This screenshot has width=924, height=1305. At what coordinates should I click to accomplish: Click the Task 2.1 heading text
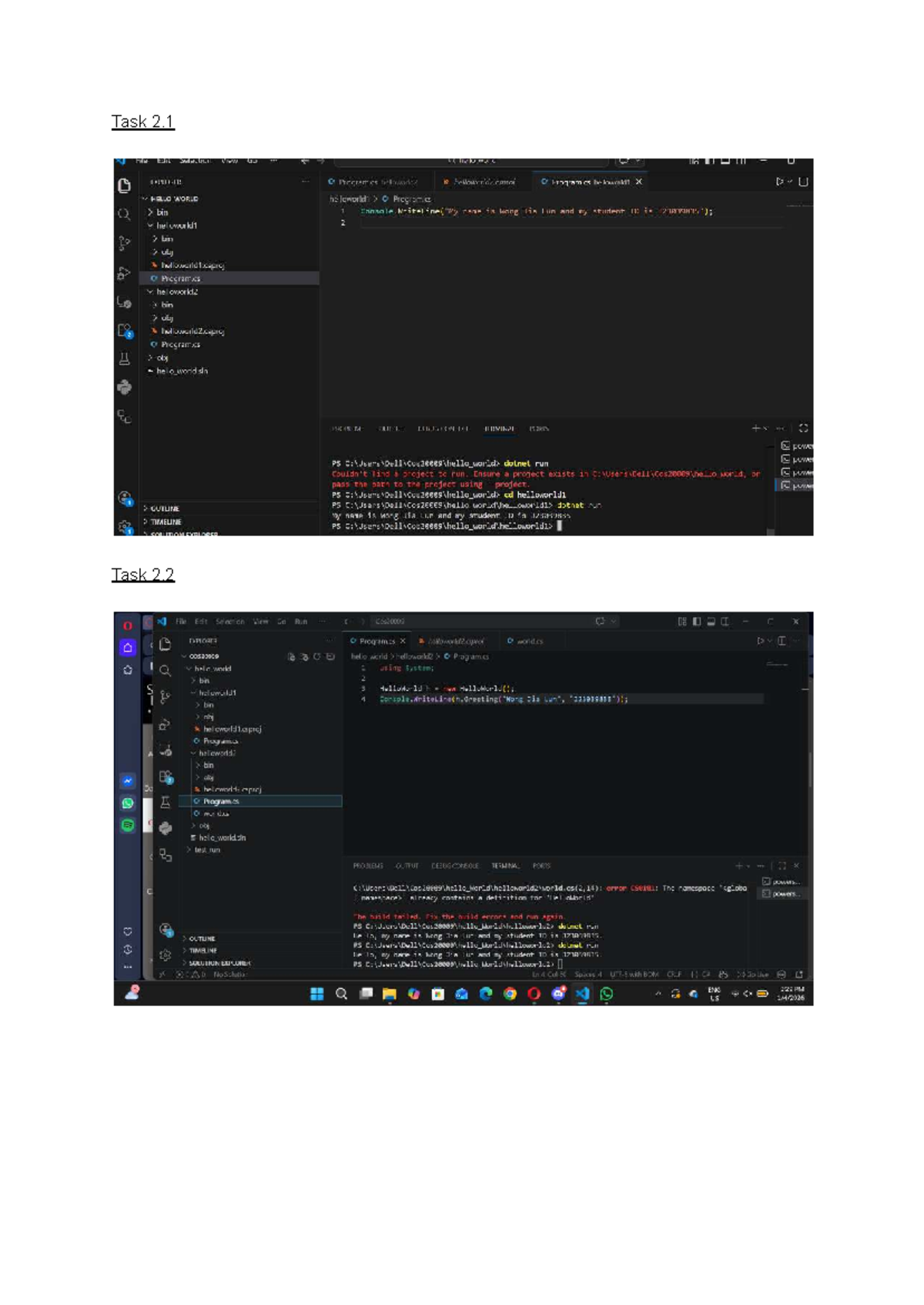[143, 122]
